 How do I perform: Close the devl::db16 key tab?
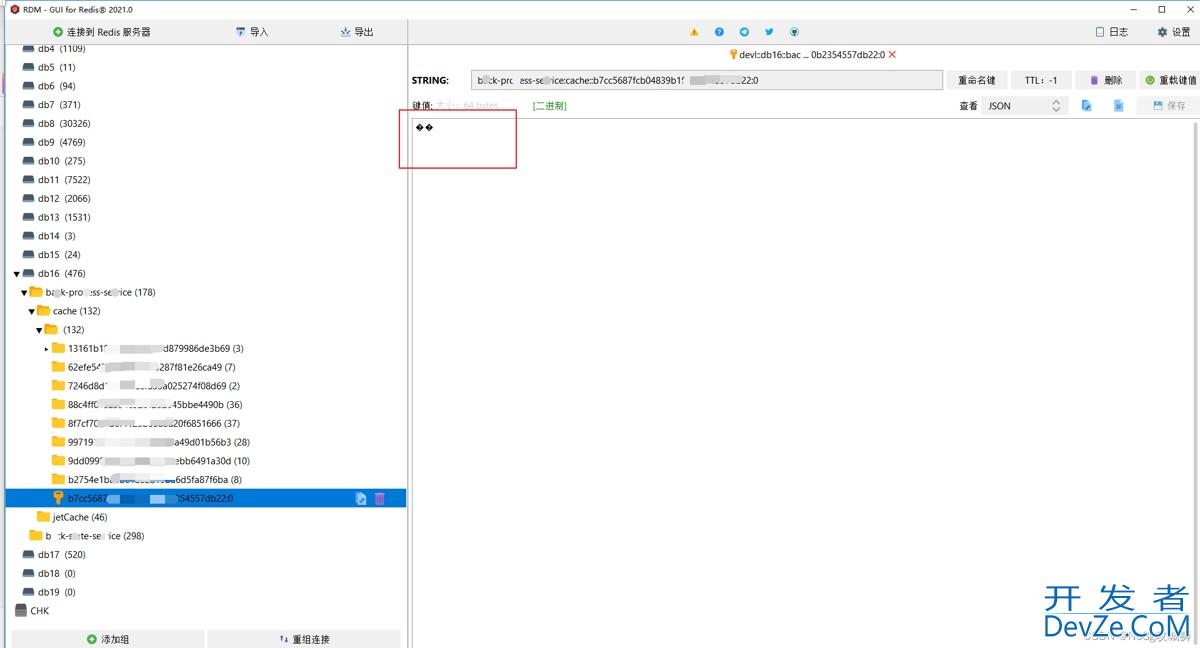892,55
